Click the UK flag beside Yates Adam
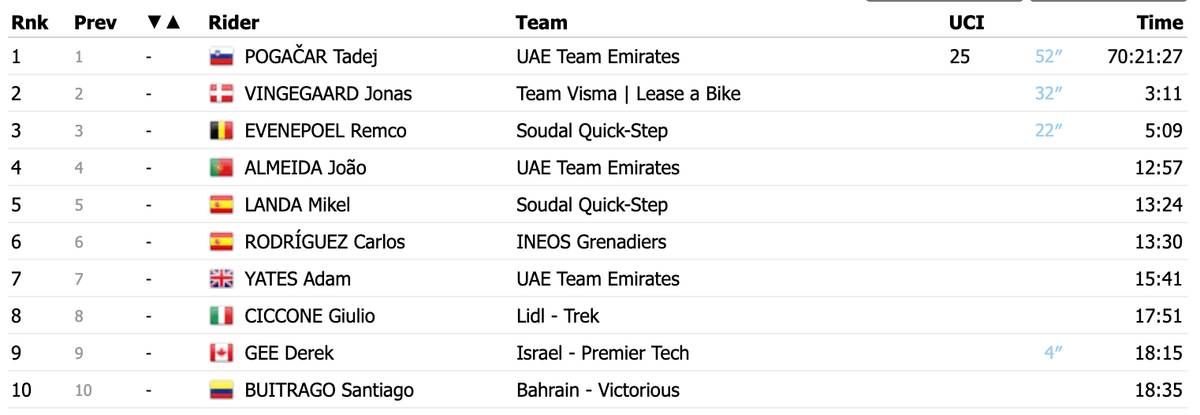The width and height of the screenshot is (1200, 415). pos(220,279)
